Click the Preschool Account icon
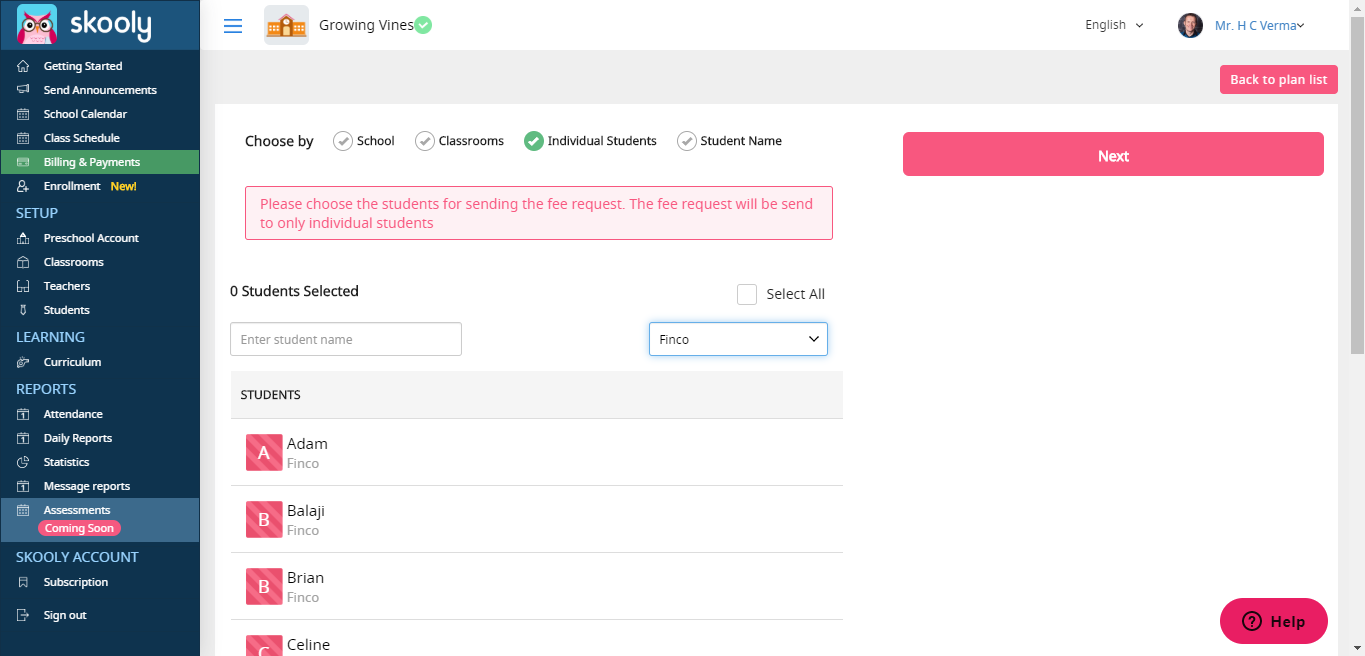This screenshot has width=1365, height=656. coord(23,238)
